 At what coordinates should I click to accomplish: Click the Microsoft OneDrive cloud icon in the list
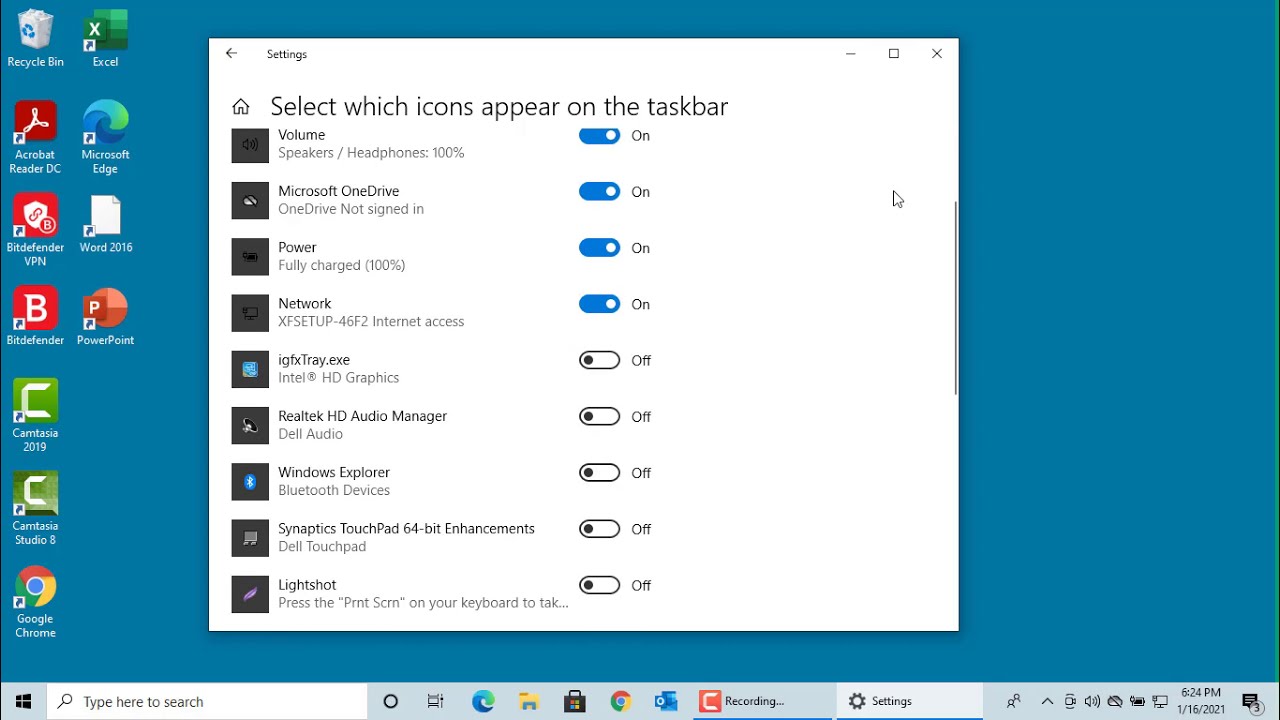(250, 201)
